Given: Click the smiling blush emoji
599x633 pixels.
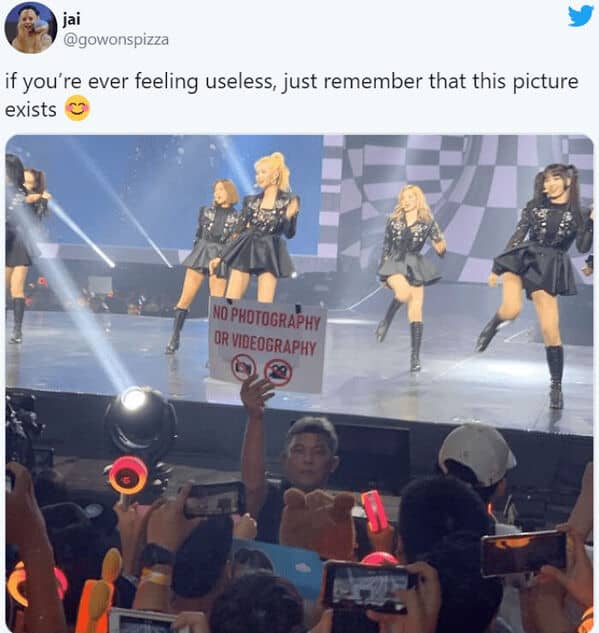Looking at the screenshot, I should pos(77,108).
